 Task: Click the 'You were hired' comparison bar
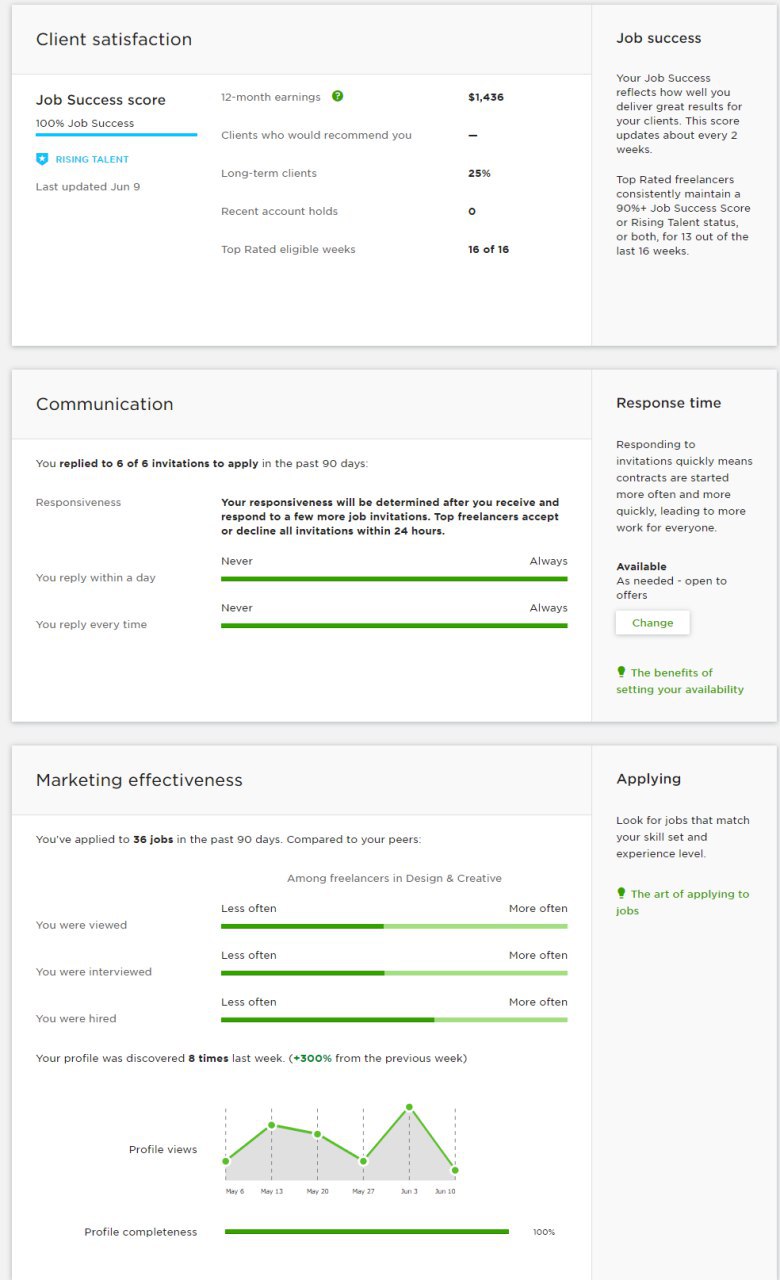[x=394, y=1019]
